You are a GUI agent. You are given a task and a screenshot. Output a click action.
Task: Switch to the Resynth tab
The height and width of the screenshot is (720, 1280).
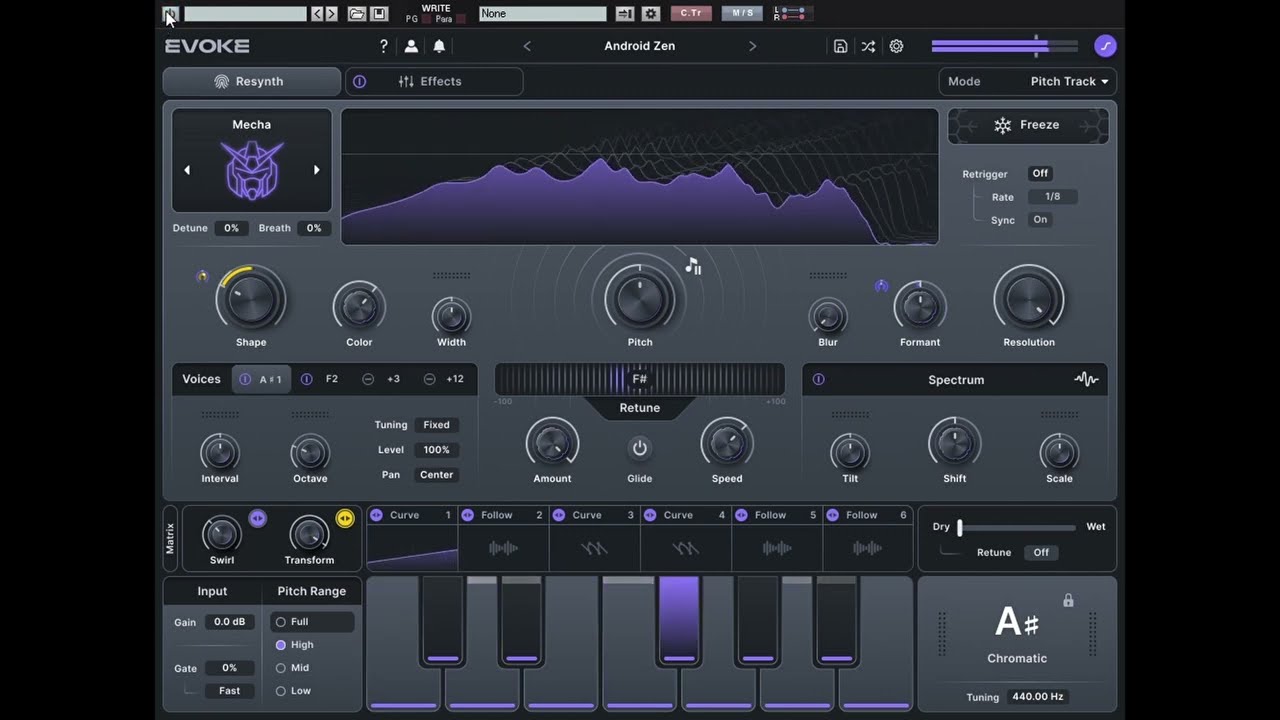point(251,82)
